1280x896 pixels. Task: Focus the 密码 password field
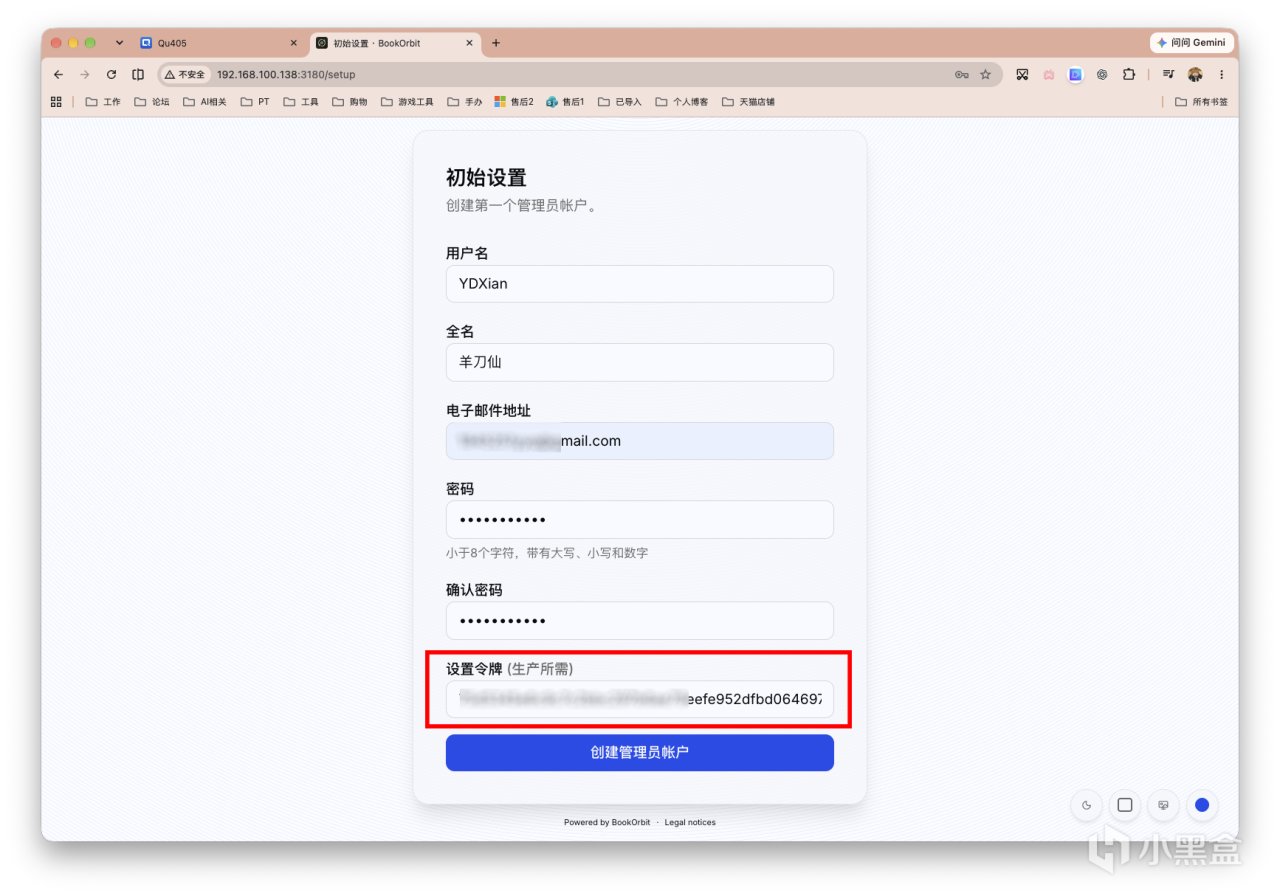click(640, 519)
